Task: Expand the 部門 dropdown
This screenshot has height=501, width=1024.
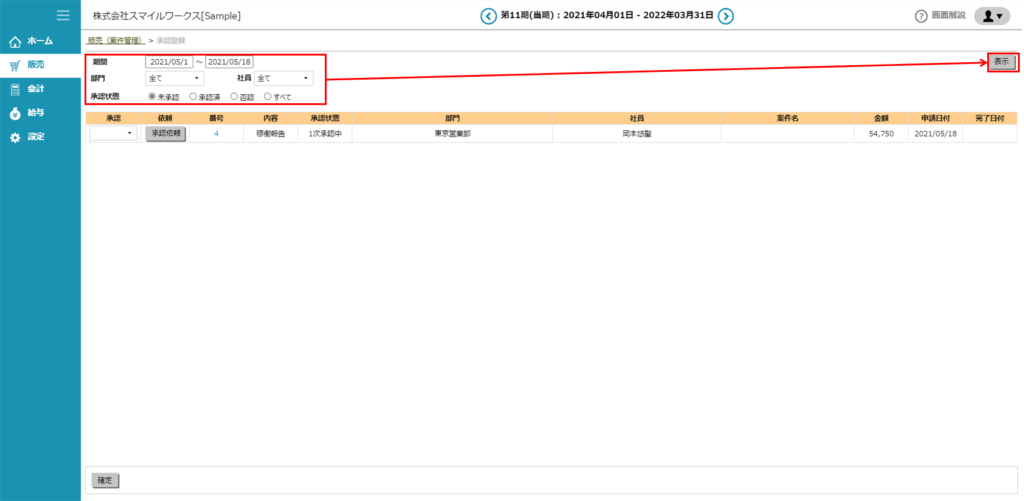Action: click(x=174, y=78)
